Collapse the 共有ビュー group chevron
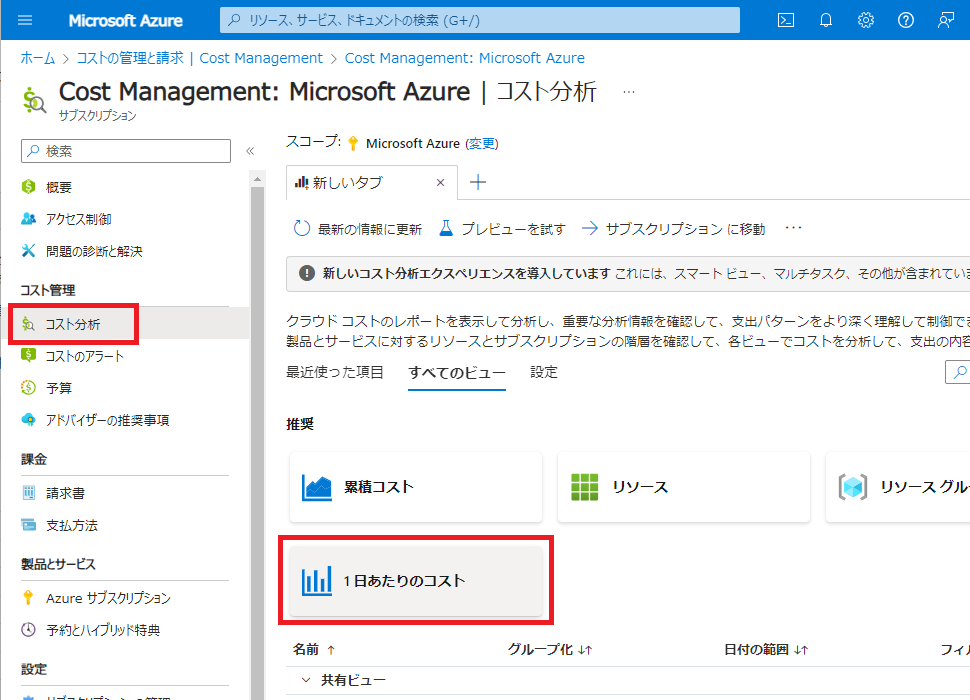 click(x=306, y=680)
